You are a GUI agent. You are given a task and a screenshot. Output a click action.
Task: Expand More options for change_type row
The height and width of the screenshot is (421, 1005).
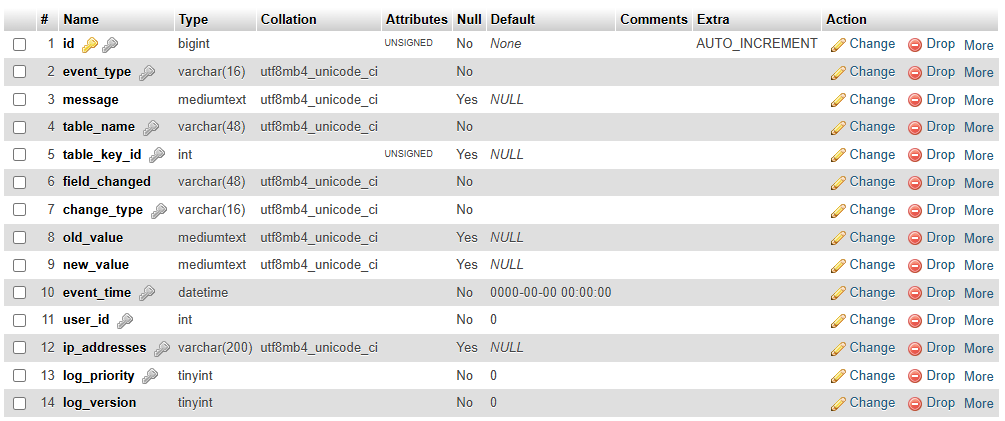coord(978,210)
